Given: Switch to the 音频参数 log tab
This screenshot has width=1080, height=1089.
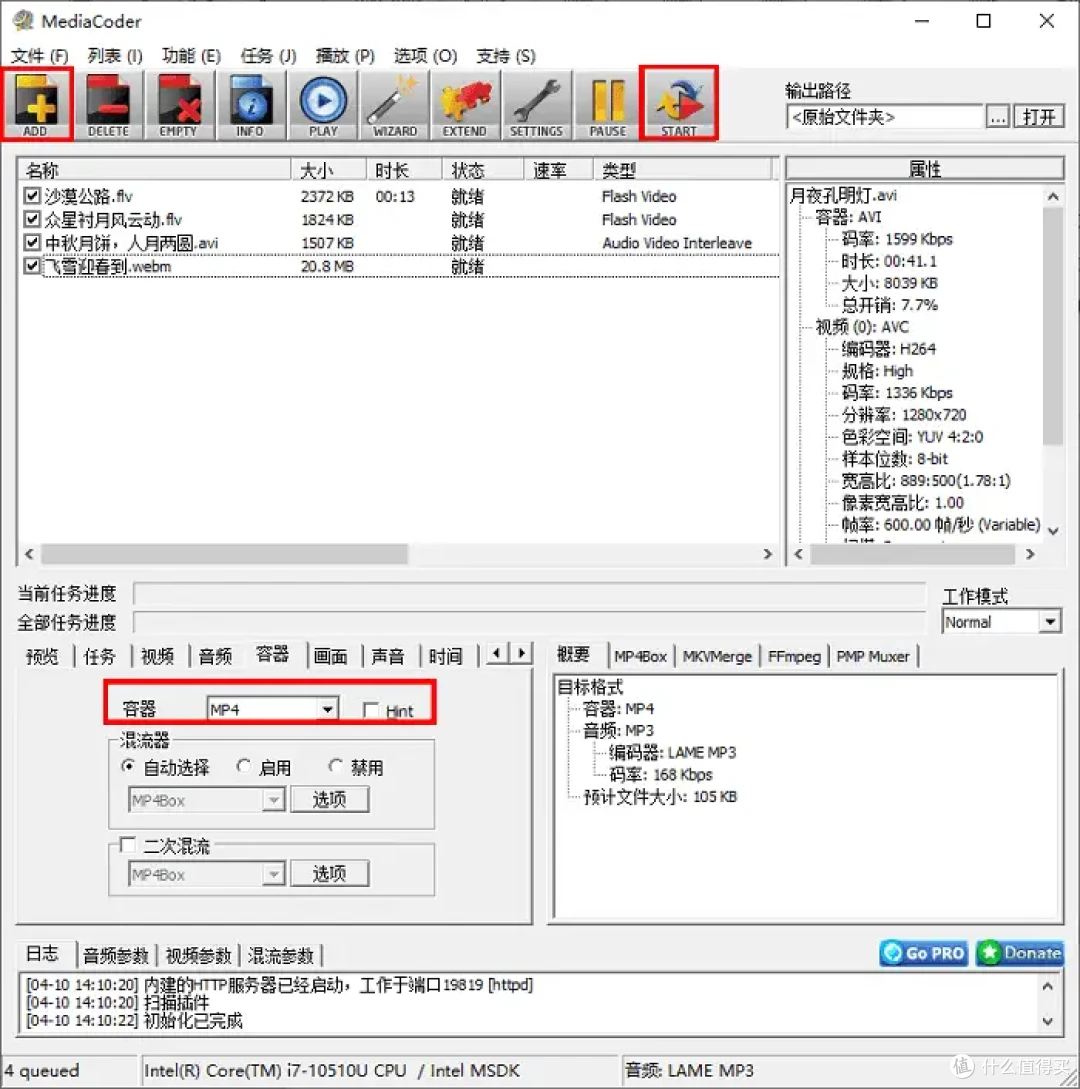Looking at the screenshot, I should 116,956.
